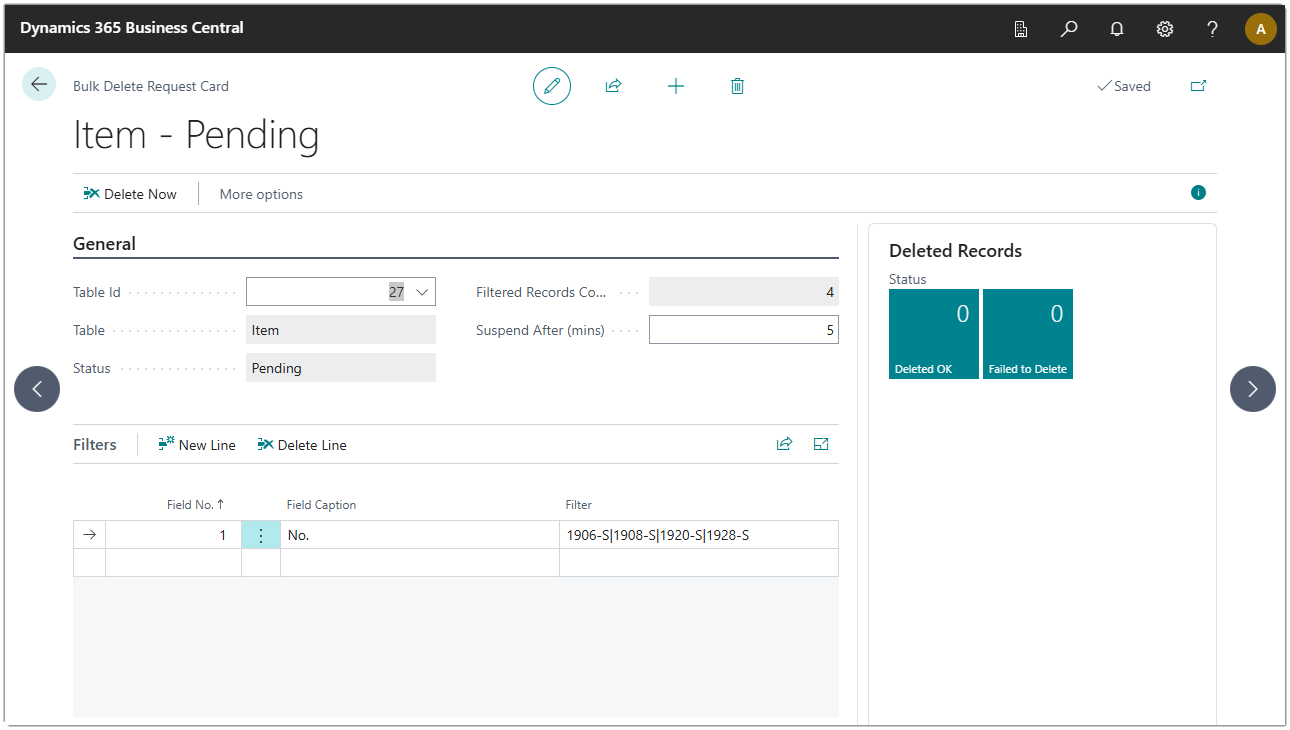Click the search magnifier icon
This screenshot has height=730, width=1290.
(1069, 29)
